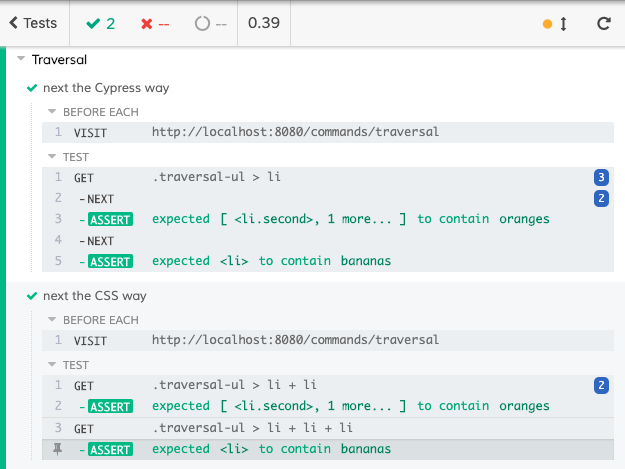Select the Traversal suite title

coord(59,60)
